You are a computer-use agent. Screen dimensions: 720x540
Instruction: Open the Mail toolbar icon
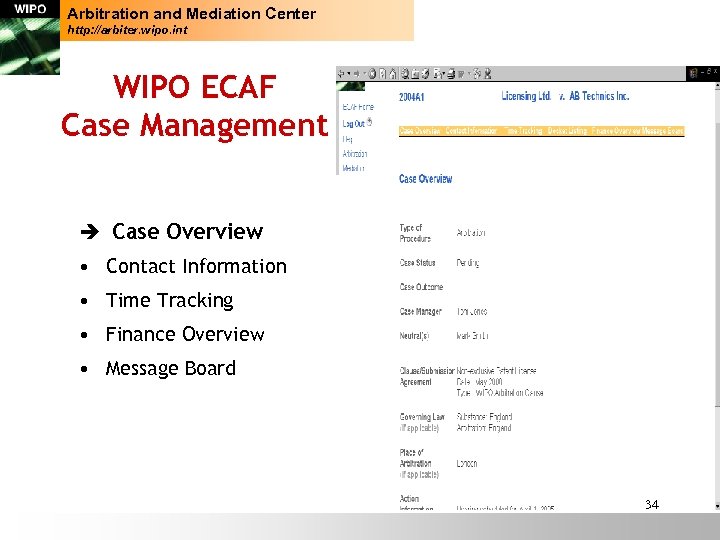tap(437, 73)
